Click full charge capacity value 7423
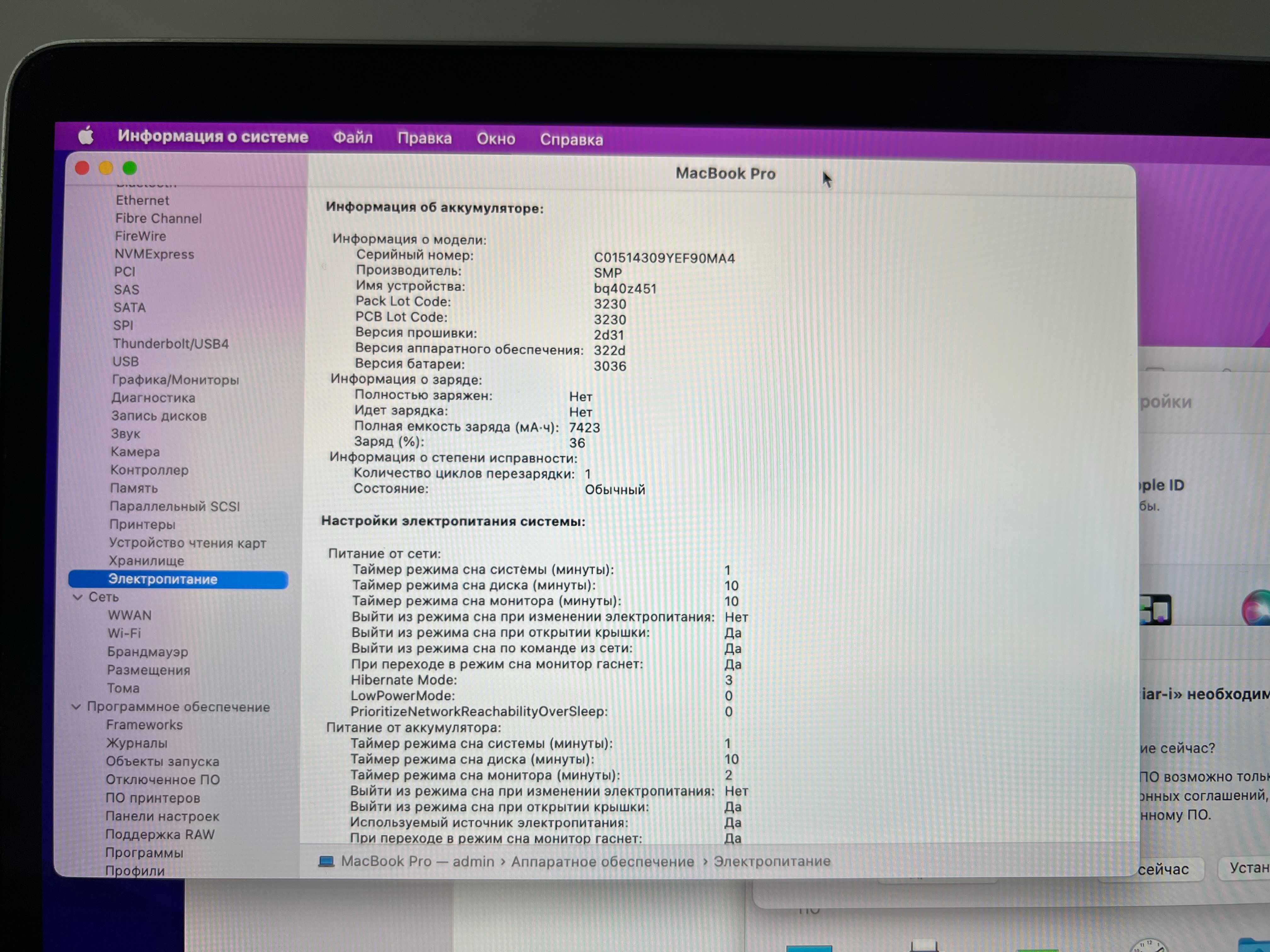The height and width of the screenshot is (952, 1270). [x=585, y=428]
